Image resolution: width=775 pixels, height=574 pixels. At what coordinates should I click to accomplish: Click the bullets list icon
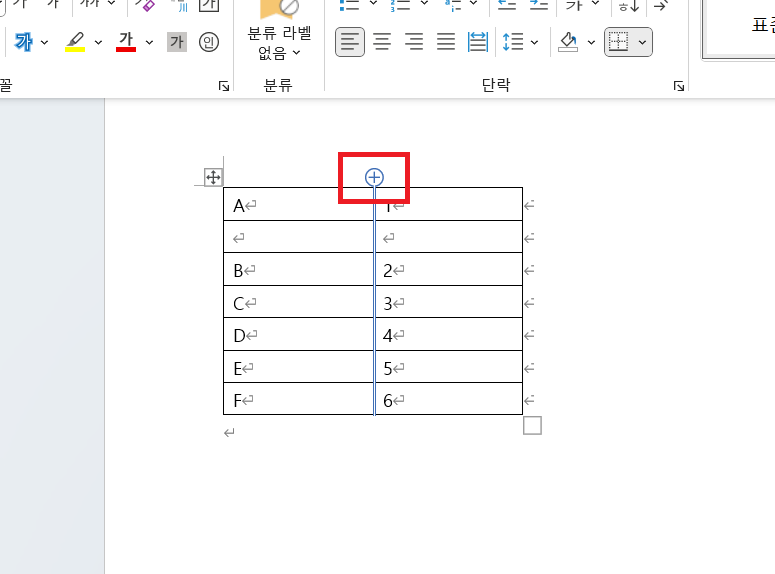pos(349,5)
